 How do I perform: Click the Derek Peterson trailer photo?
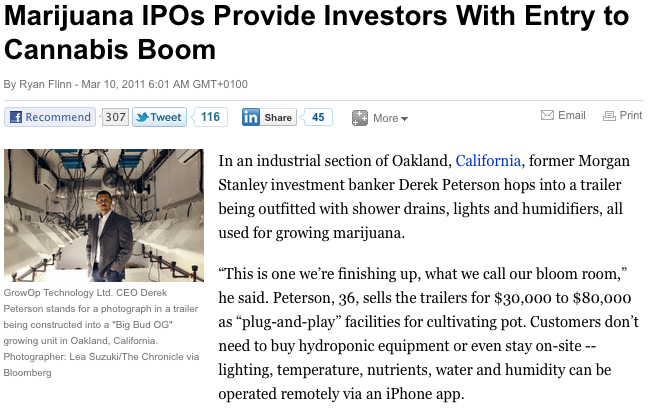coord(105,215)
